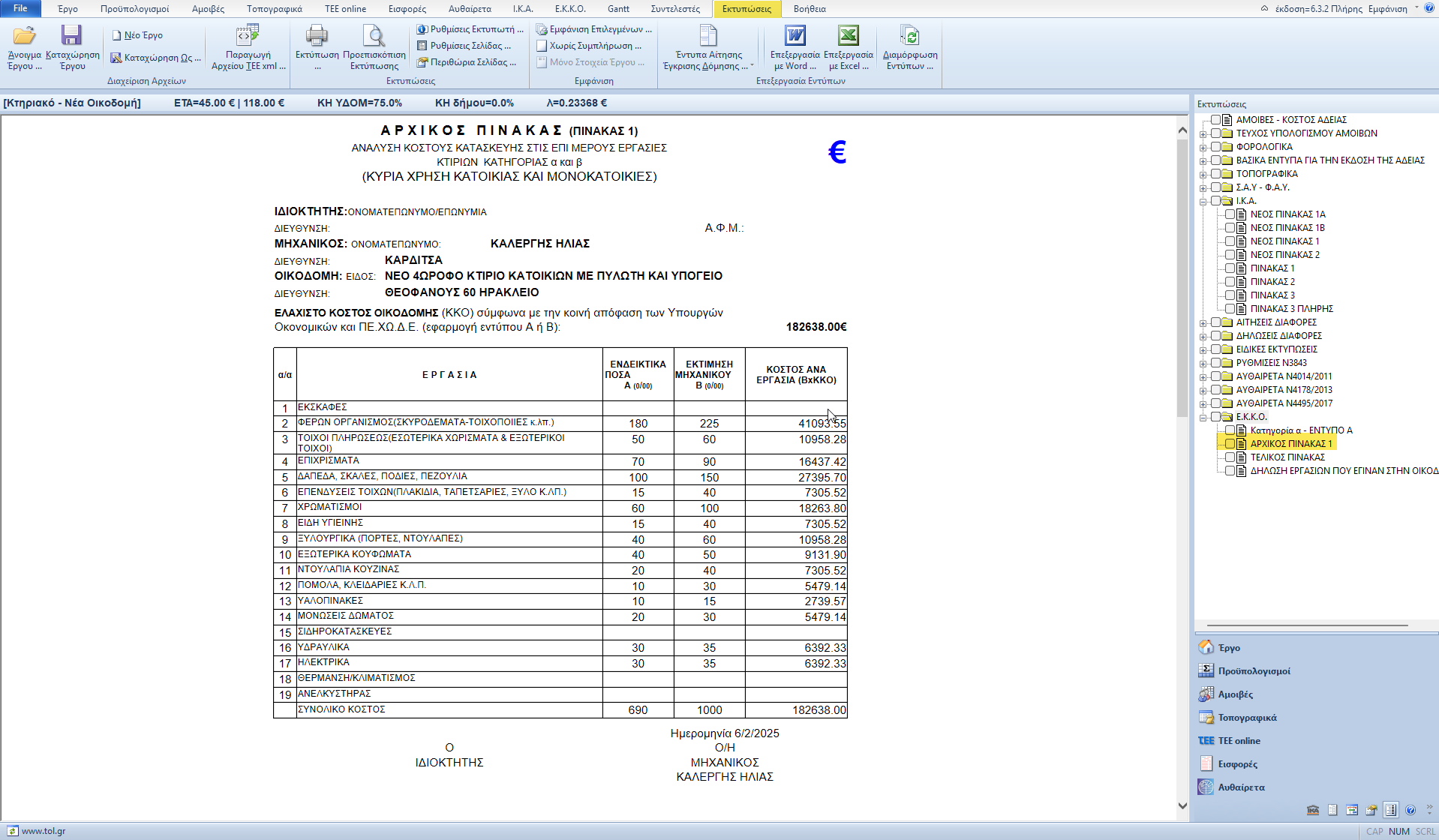
Task: Click the document vertical scrollbar down arrow
Action: point(1182,806)
